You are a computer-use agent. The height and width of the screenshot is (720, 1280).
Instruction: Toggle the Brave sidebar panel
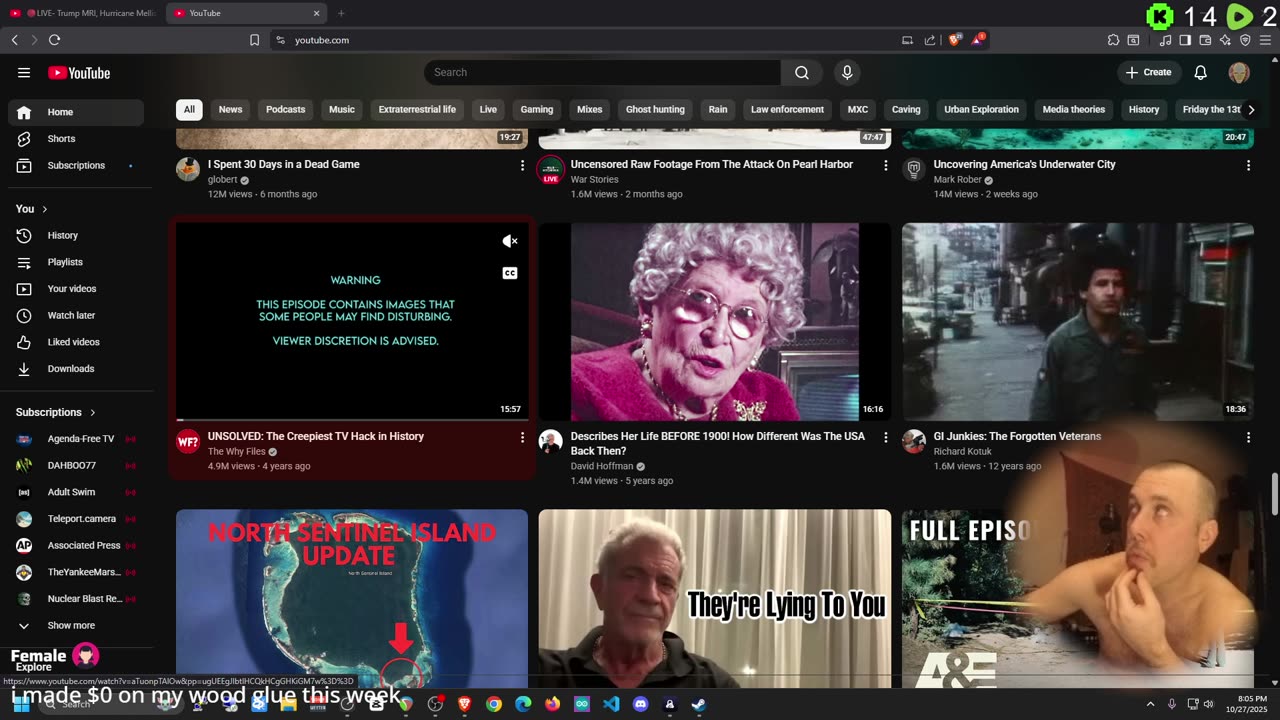(x=1185, y=40)
